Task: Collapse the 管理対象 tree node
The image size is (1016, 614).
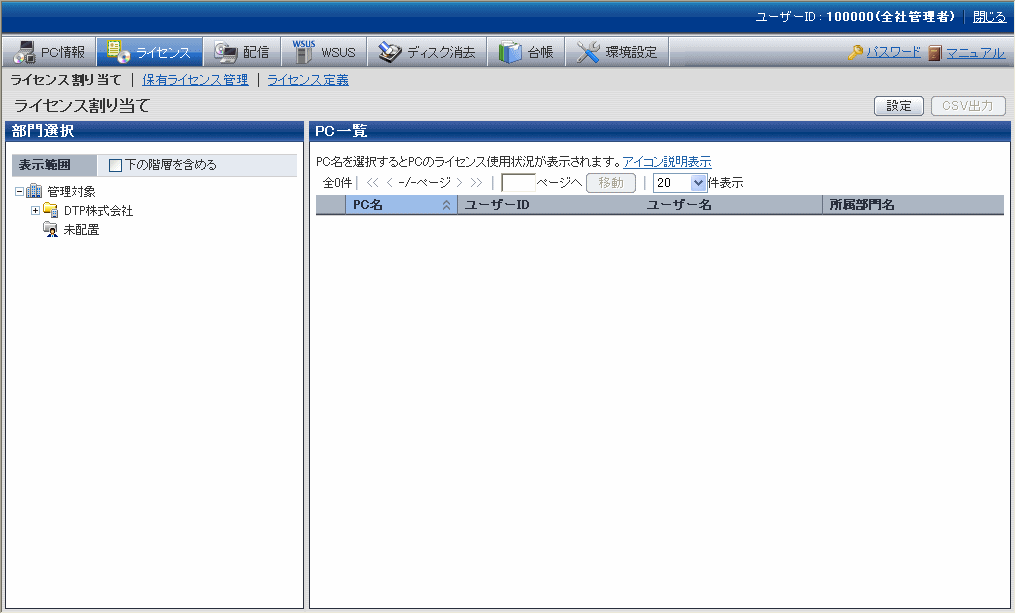Action: click(x=19, y=192)
